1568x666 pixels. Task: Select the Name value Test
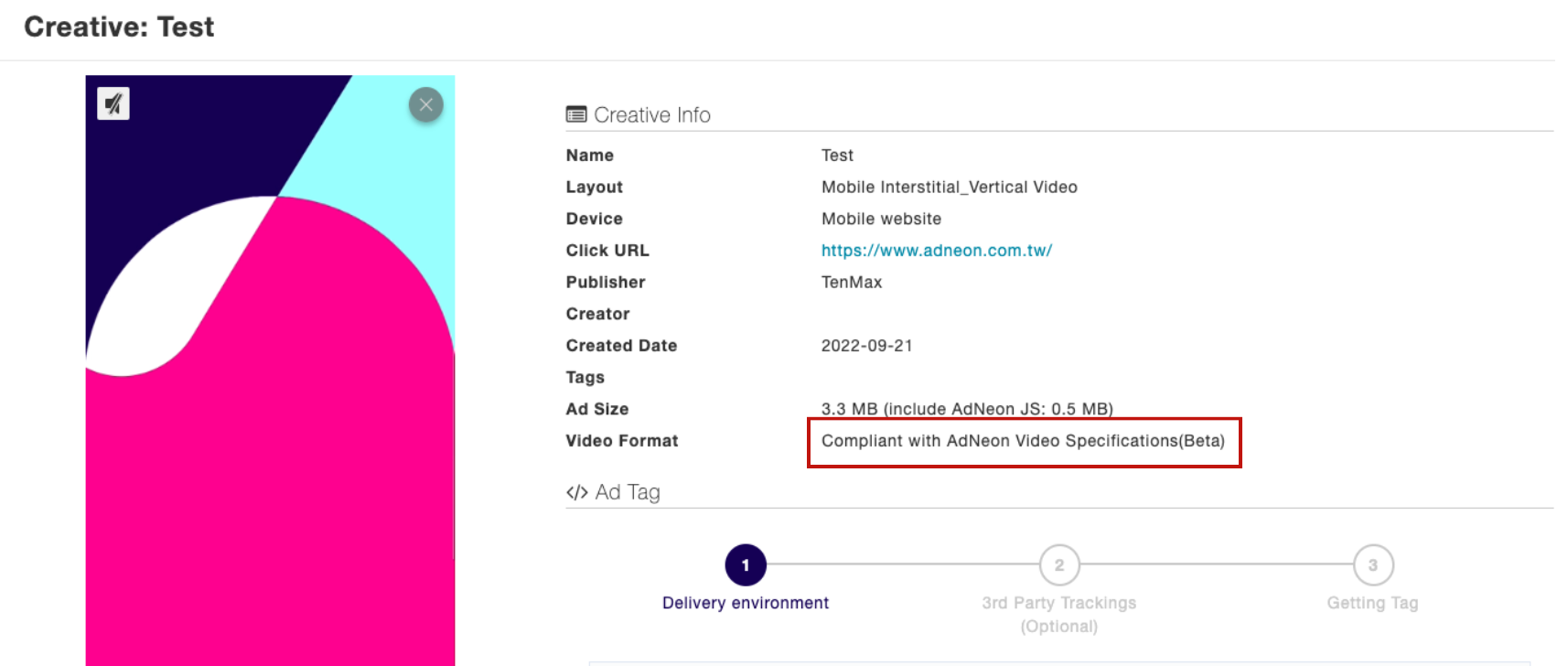[x=837, y=156]
